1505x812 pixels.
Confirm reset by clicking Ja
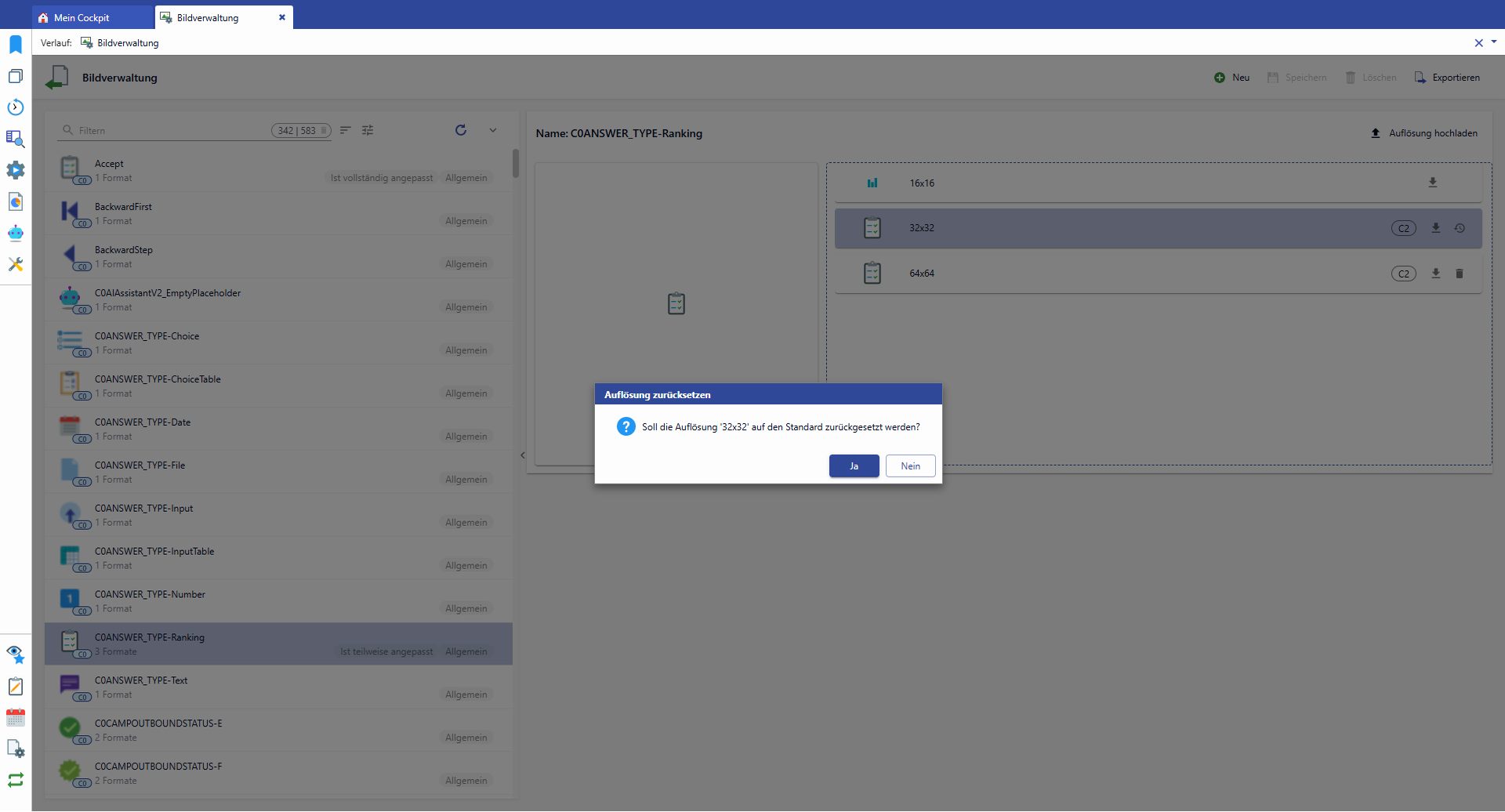pos(854,466)
